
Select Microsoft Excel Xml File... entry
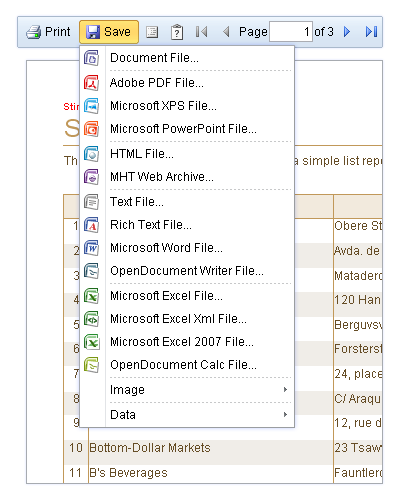[x=187, y=319]
